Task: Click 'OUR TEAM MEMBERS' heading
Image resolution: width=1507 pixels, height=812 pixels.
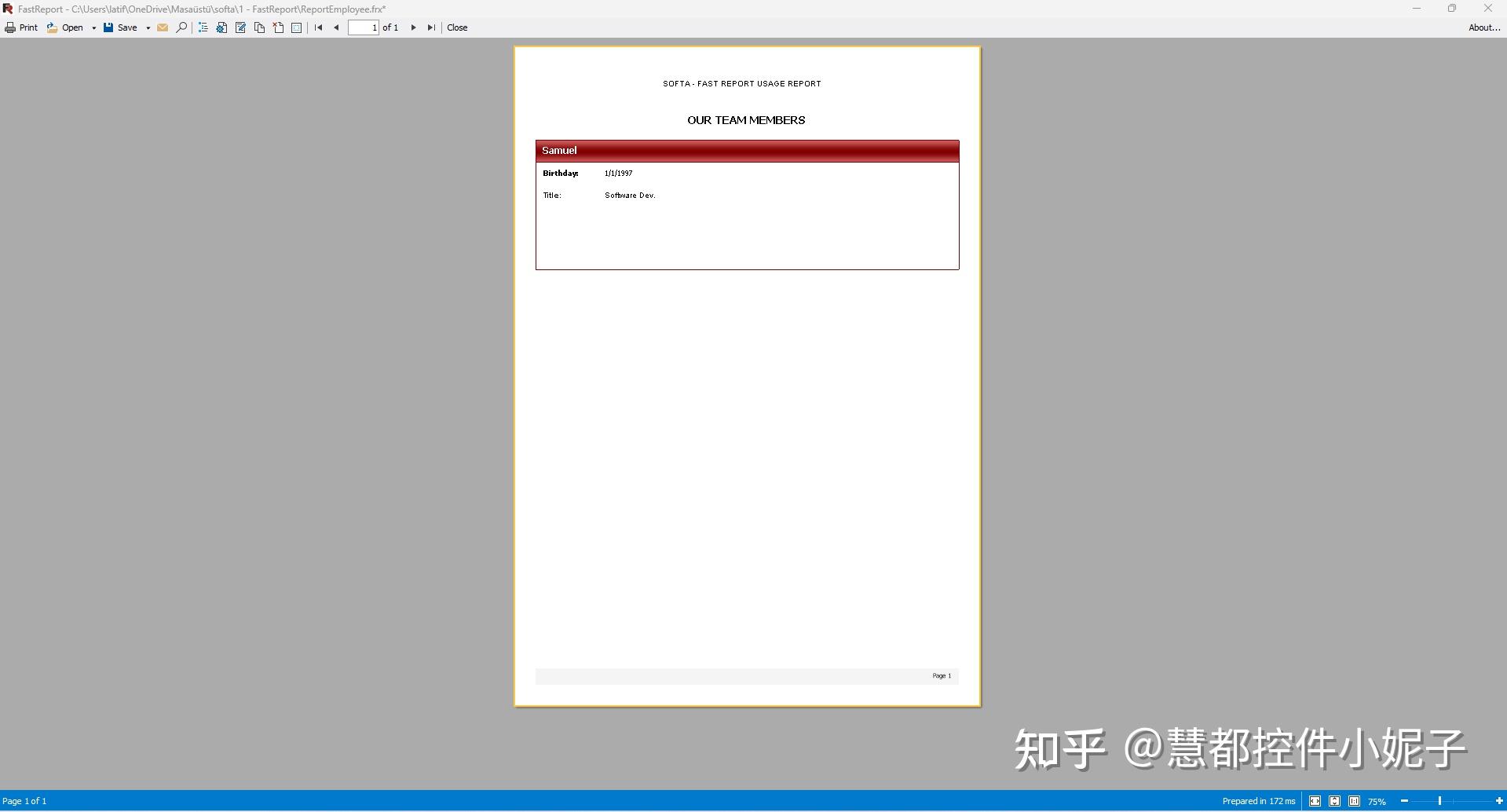Action: 746,120
